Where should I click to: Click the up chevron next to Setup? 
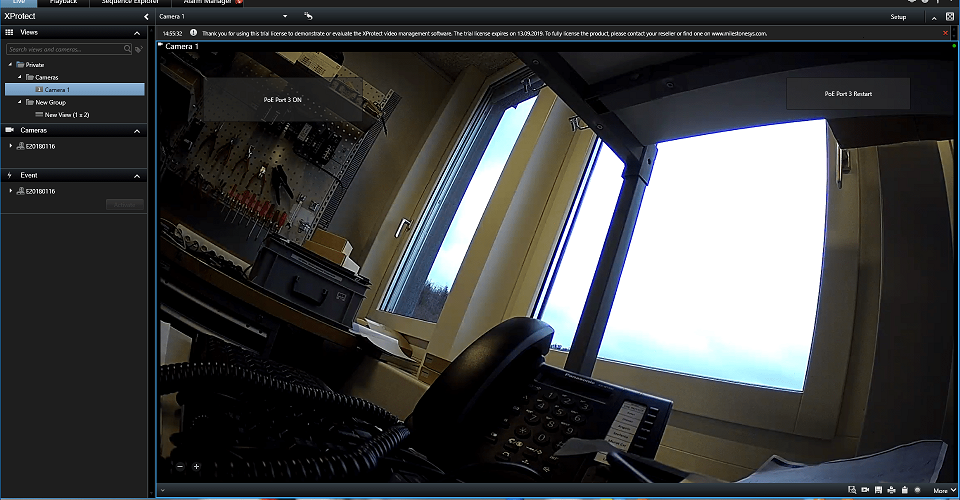click(934, 18)
